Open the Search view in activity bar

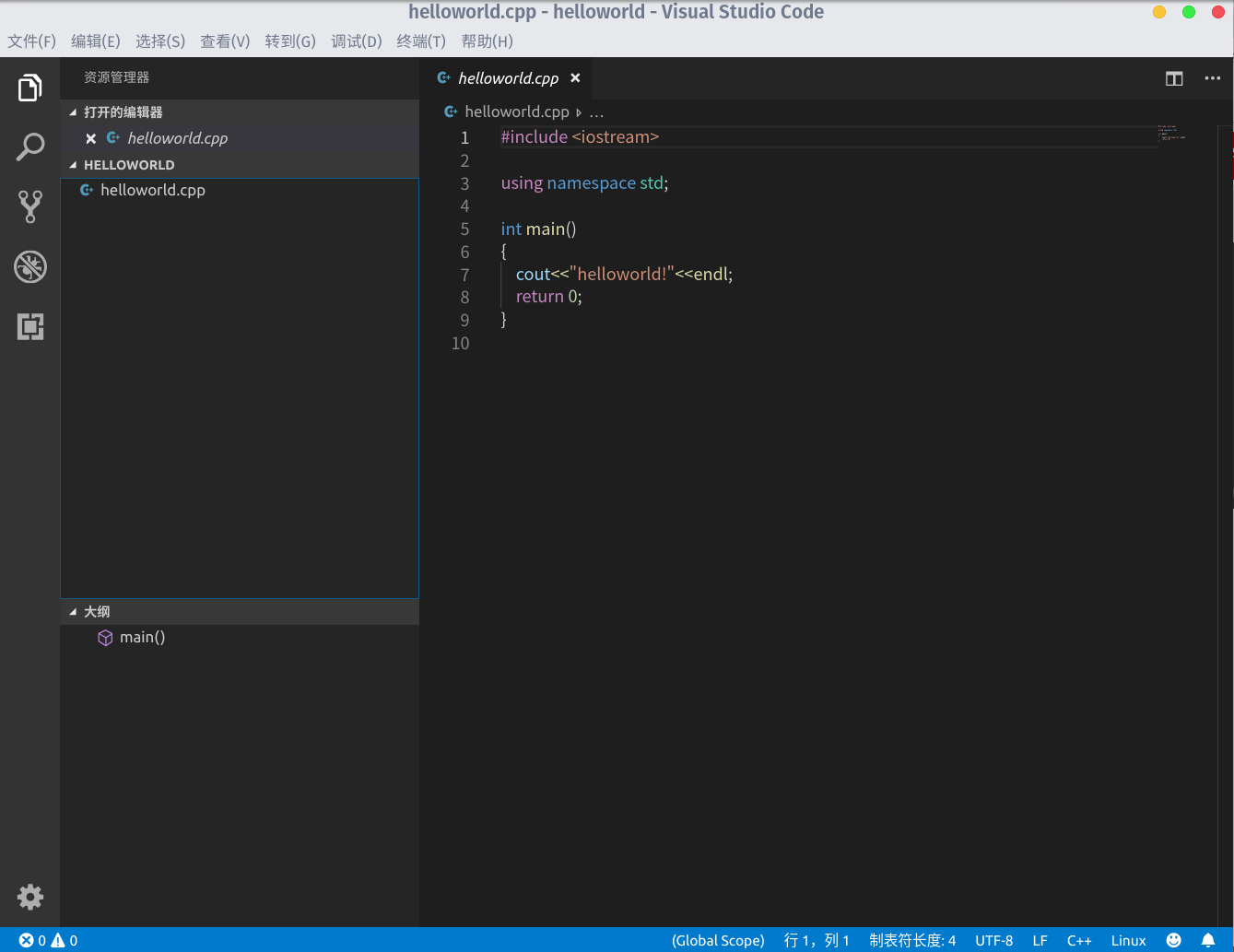click(x=29, y=147)
